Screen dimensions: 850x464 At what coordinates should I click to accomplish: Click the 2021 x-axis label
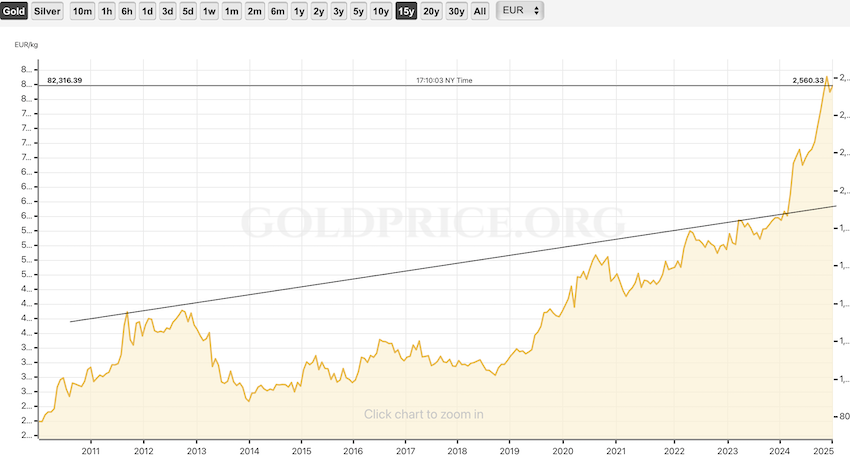coord(615,451)
